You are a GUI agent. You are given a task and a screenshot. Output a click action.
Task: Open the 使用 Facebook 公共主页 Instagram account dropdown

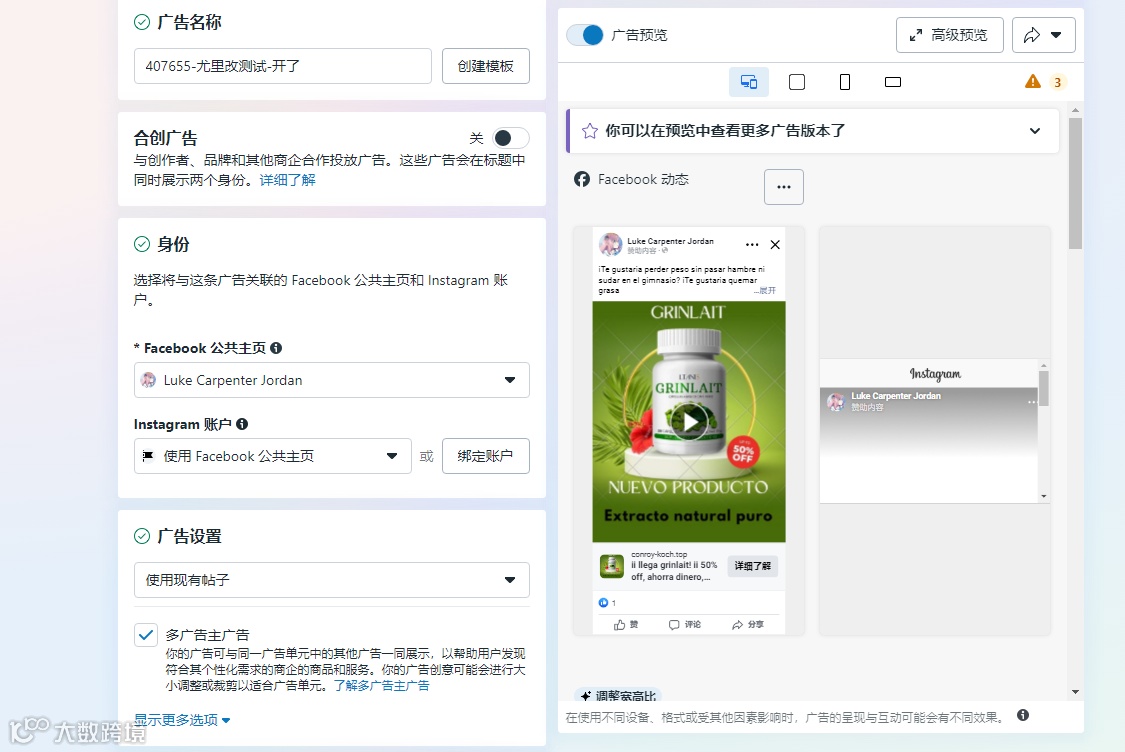[273, 456]
